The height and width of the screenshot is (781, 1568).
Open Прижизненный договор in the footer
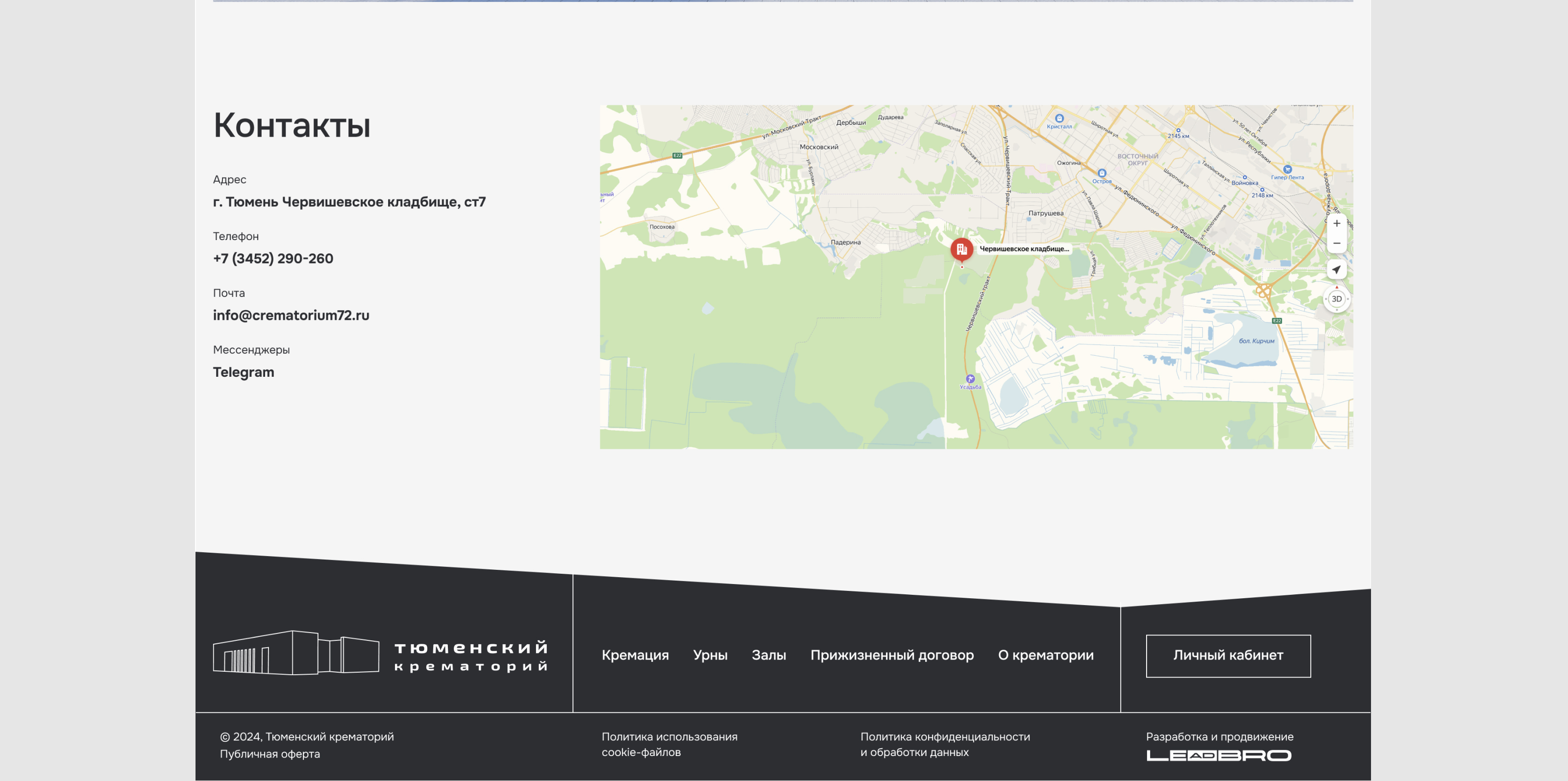pos(892,655)
